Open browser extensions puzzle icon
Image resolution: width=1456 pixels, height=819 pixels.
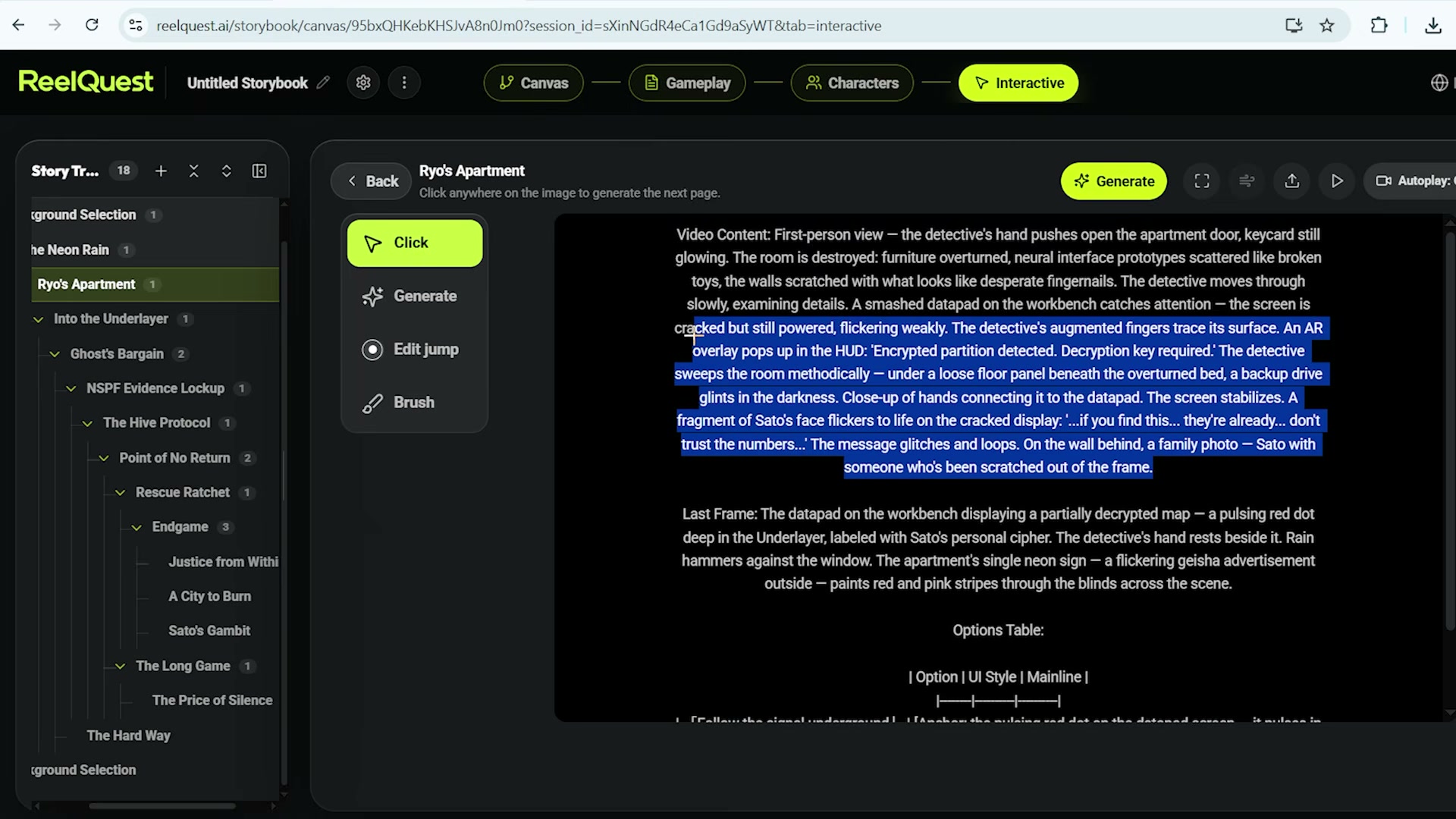tap(1379, 25)
